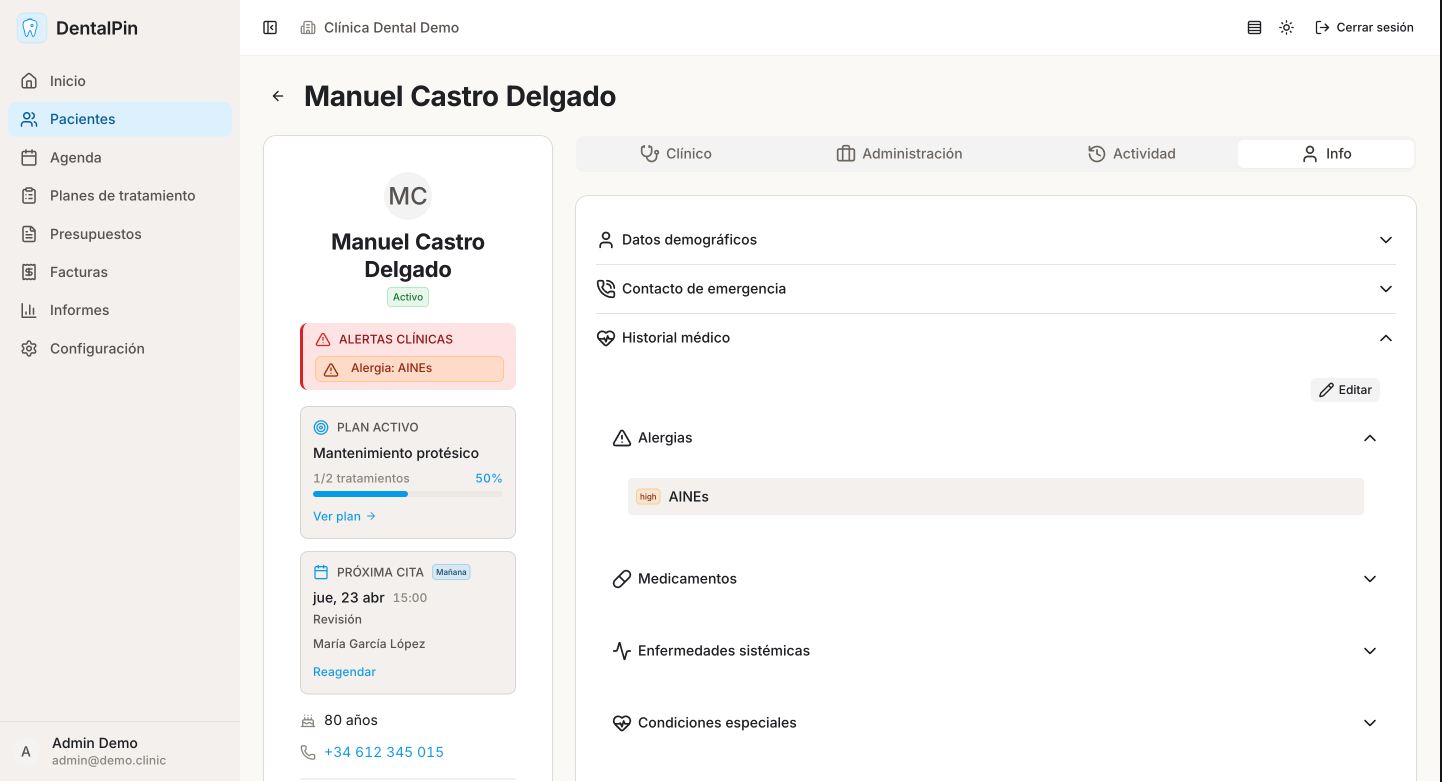Open the Administración tab
1442x782 pixels.
point(899,154)
